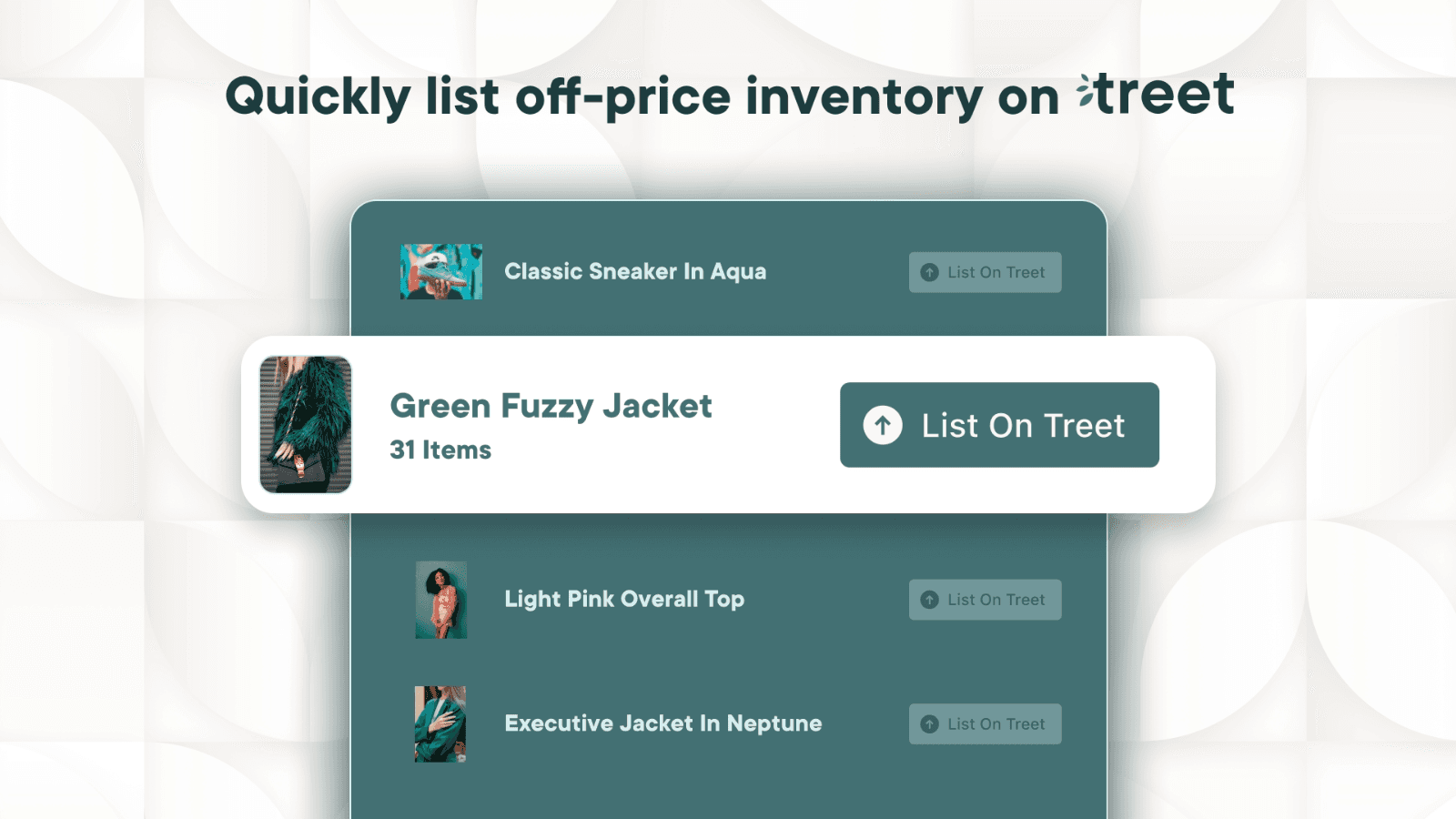The image size is (1456, 819).
Task: Open the Light Pink Overall Top product link
Action: coord(625,600)
